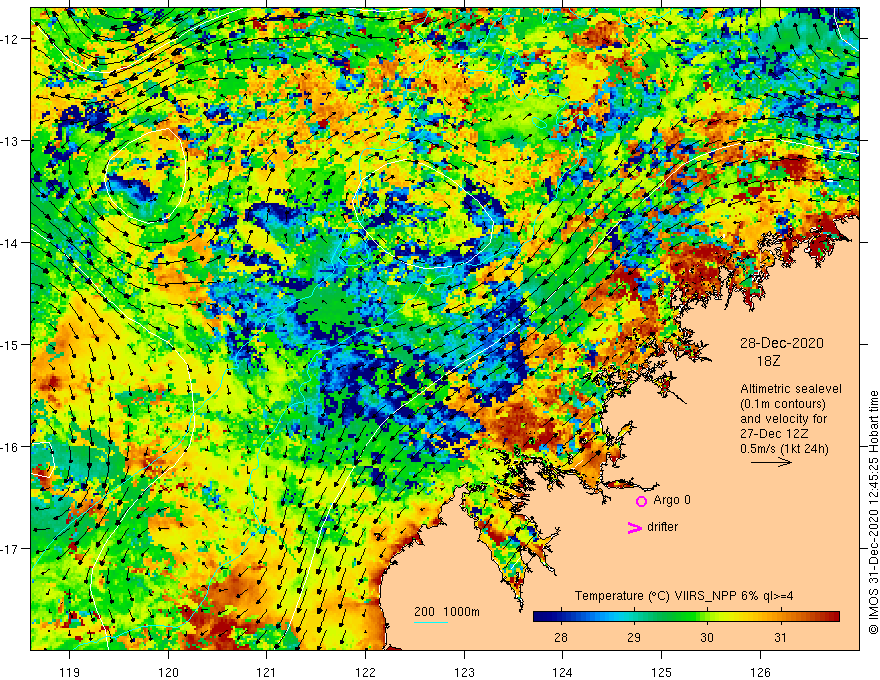The image size is (880, 680).
Task: Click the longitude label '124'
Action: pyautogui.click(x=562, y=672)
